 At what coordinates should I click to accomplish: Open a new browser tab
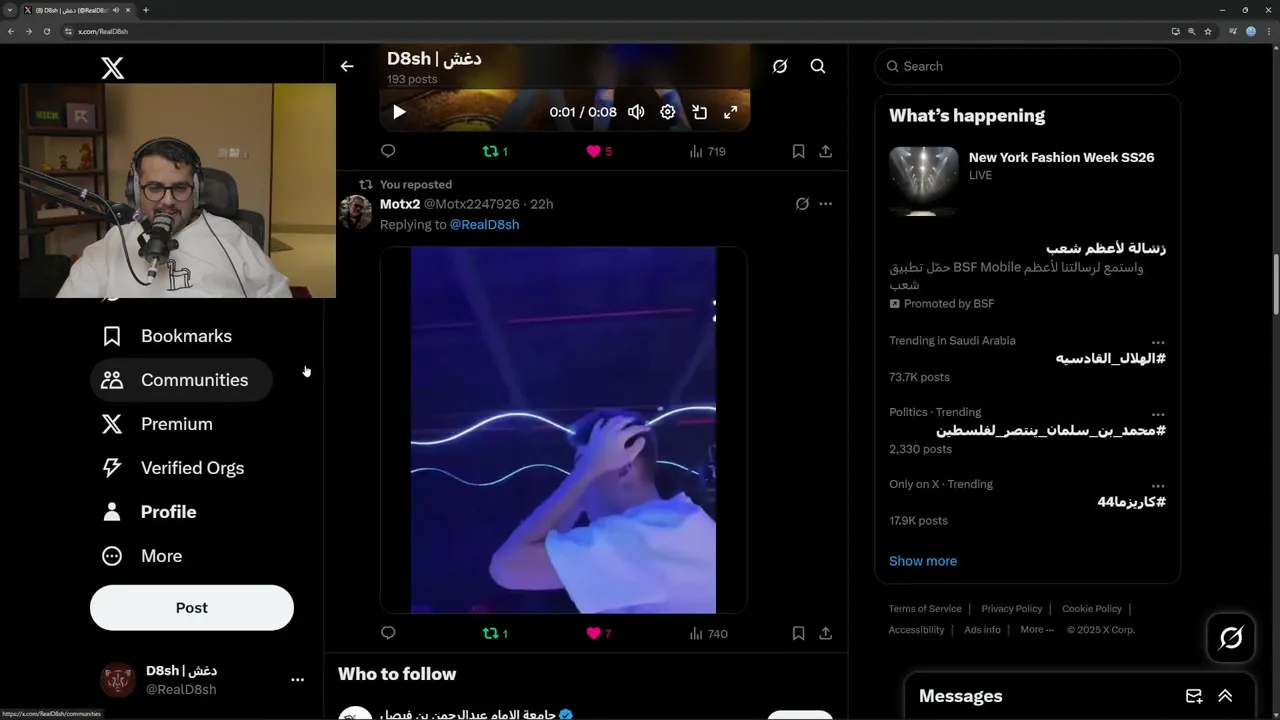[x=146, y=10]
